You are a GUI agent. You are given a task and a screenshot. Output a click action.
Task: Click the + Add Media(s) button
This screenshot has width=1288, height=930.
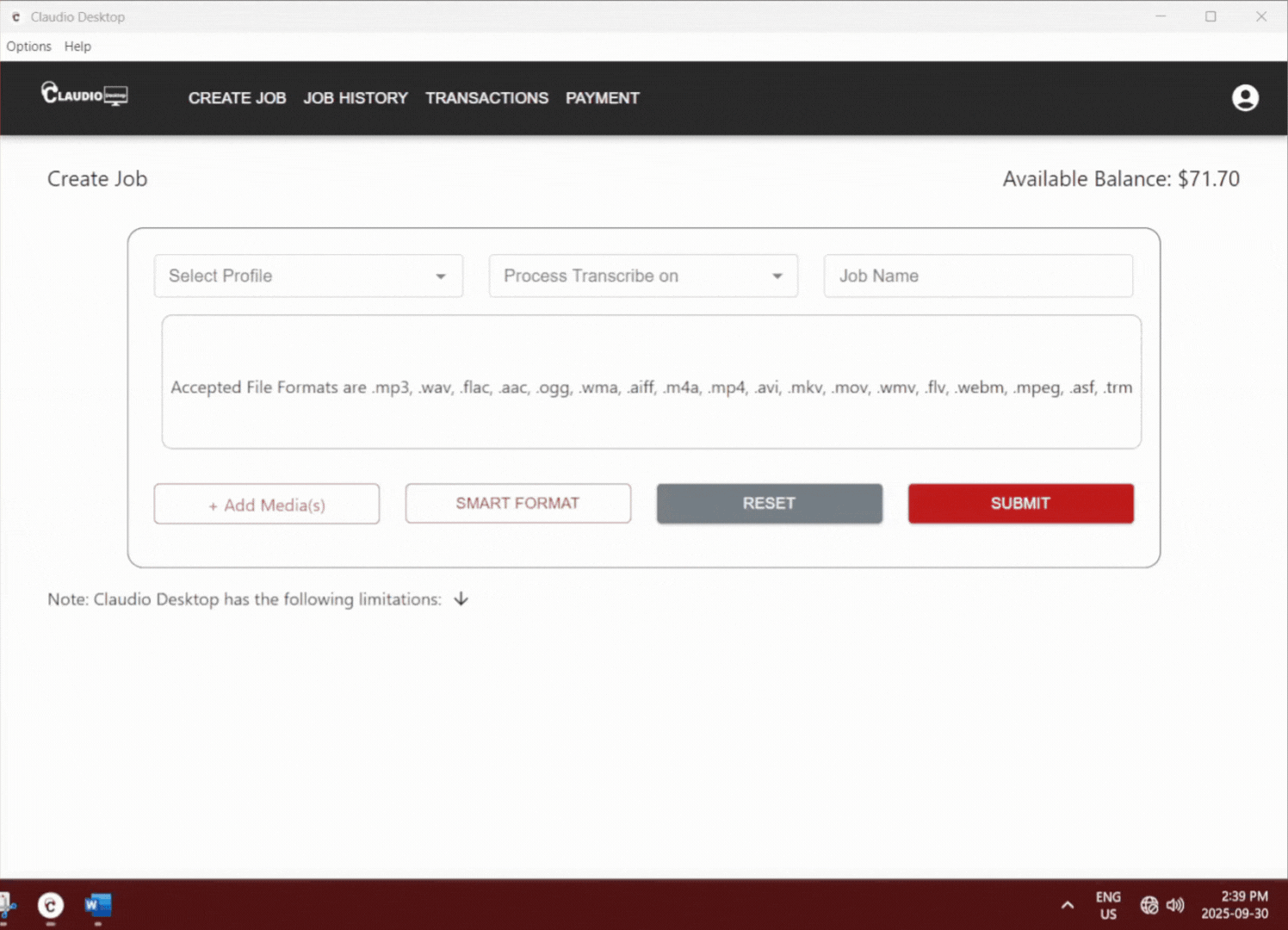[267, 504]
